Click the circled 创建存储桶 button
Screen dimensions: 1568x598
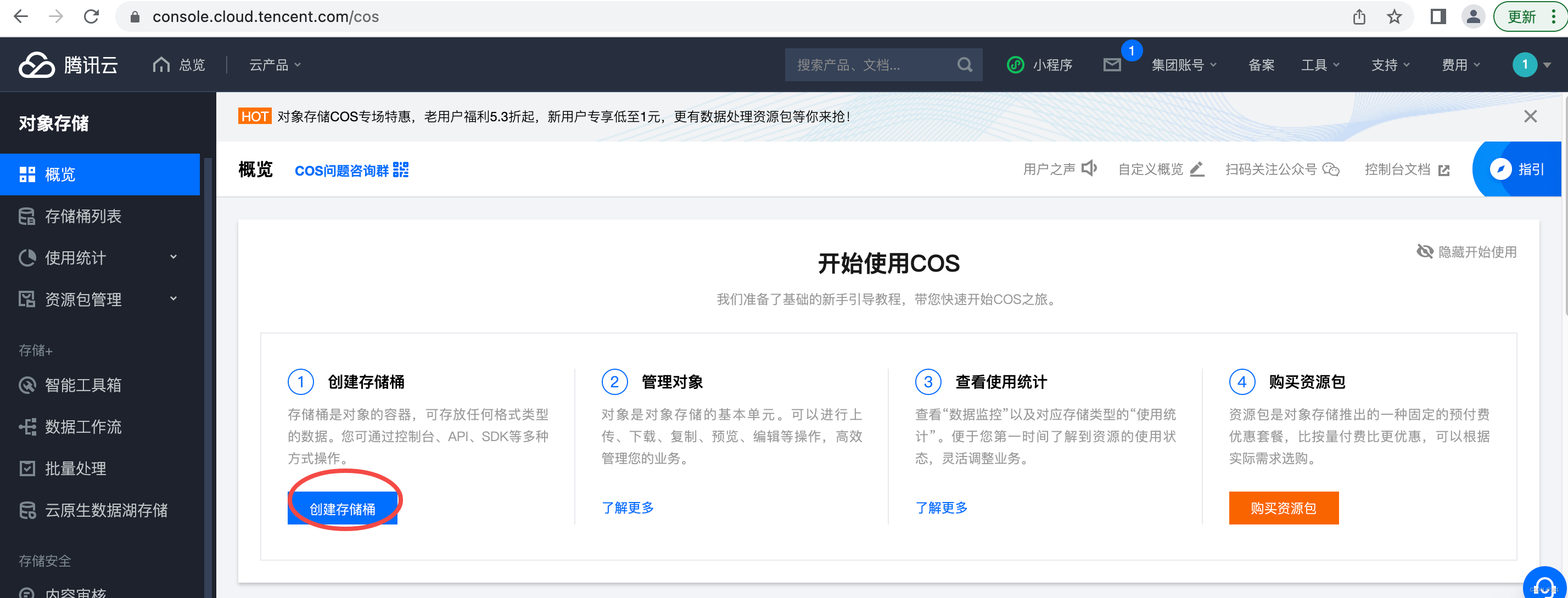343,508
